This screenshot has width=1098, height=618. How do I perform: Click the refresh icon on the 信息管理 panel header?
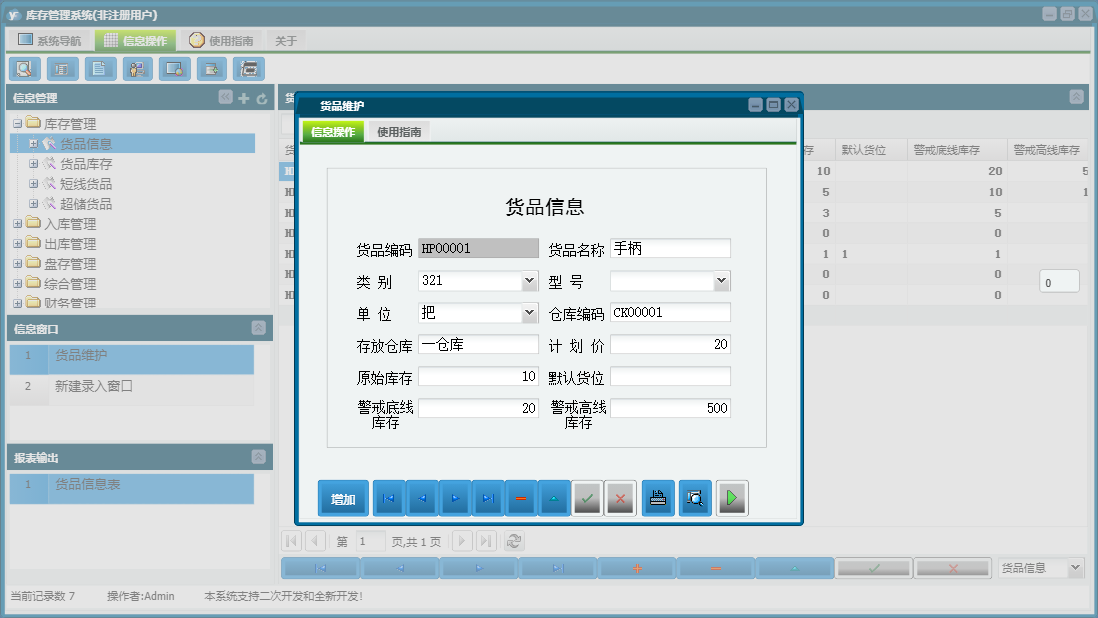[261, 97]
